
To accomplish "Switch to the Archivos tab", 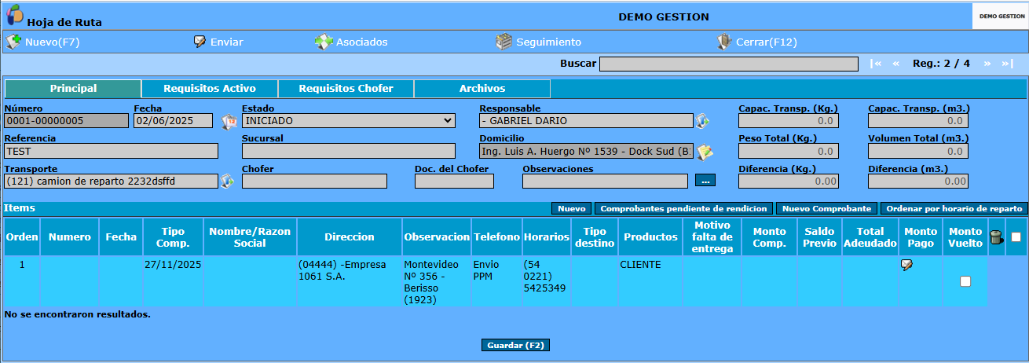I will [482, 89].
